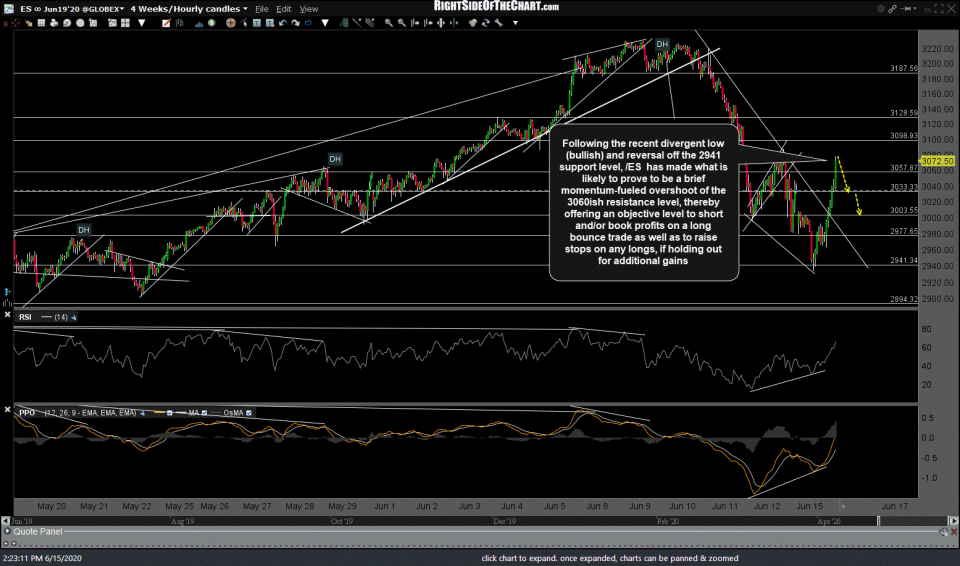Expand the toolbar triangle after the blue arrow
This screenshot has height=566, width=960.
[324, 23]
